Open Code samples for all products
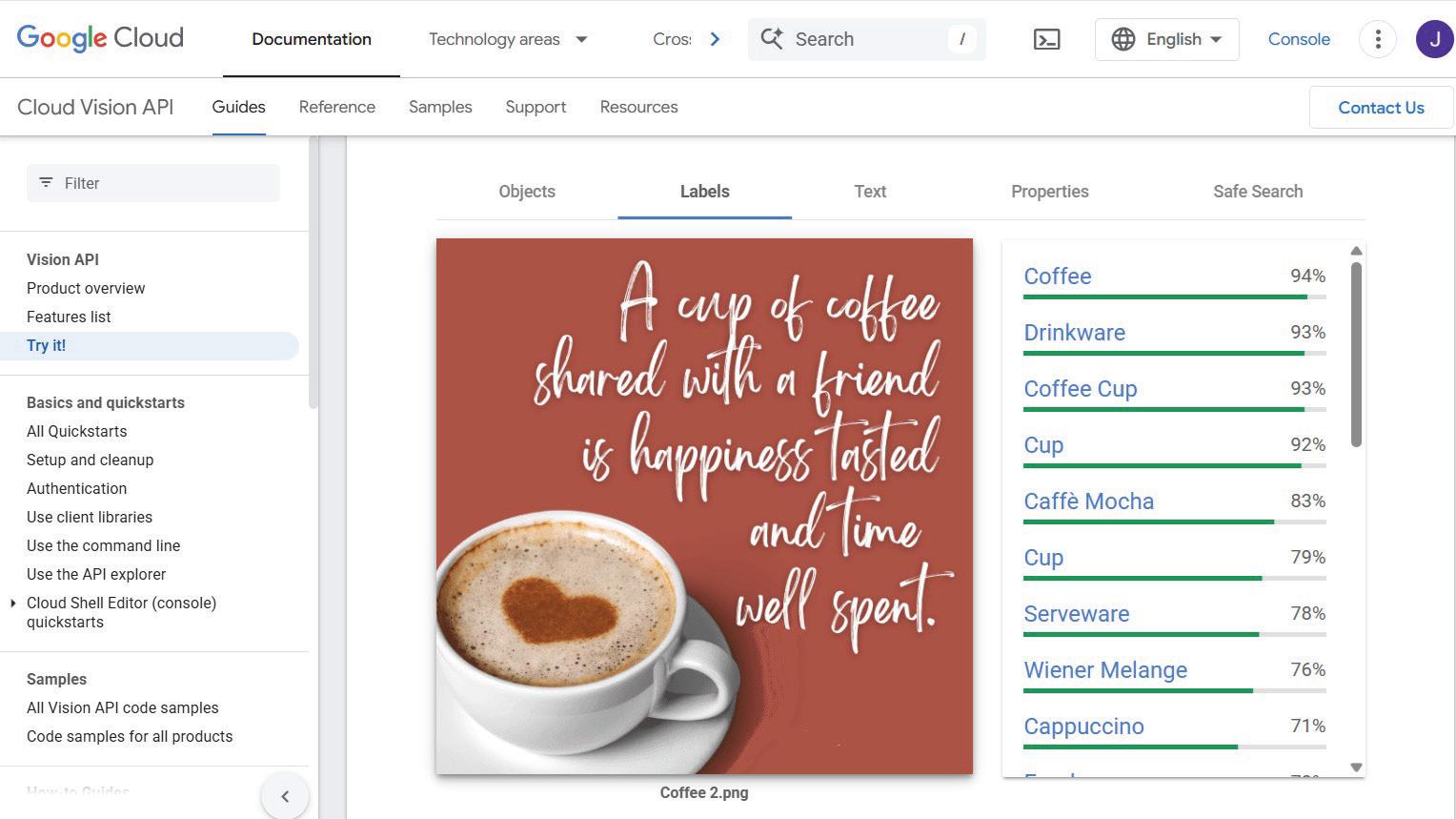1456x819 pixels. point(130,736)
